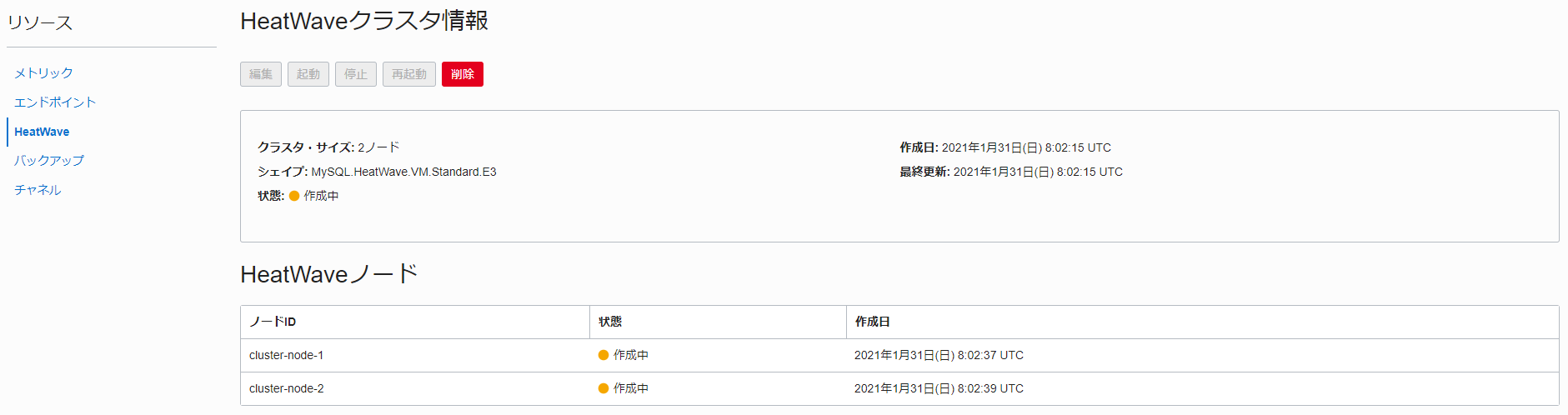
Task: Click the status dot for cluster-node-1
Action: pyautogui.click(x=604, y=355)
